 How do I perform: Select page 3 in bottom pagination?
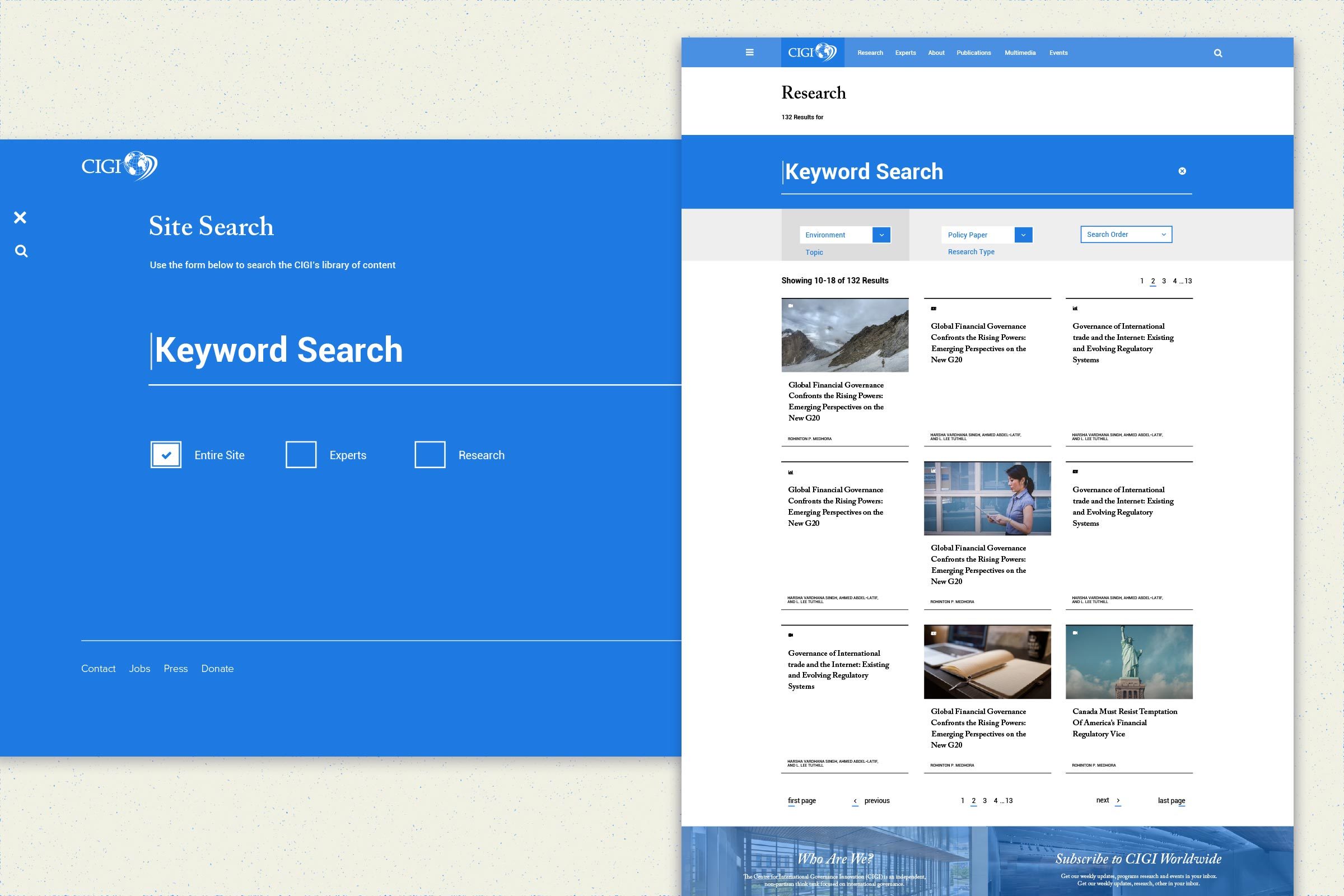coord(984,801)
